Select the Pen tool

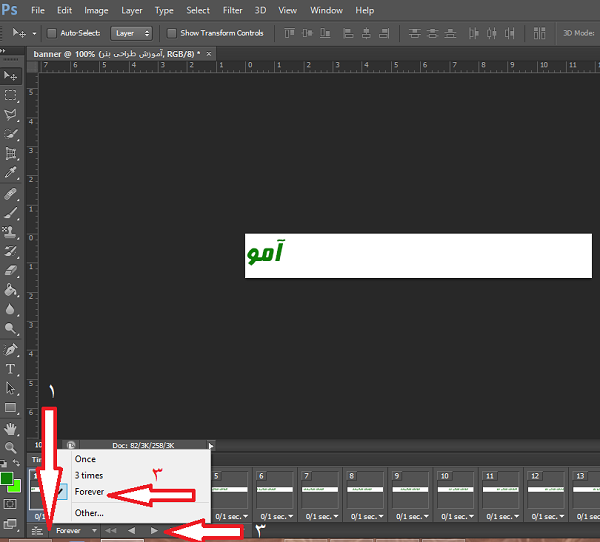tap(11, 350)
